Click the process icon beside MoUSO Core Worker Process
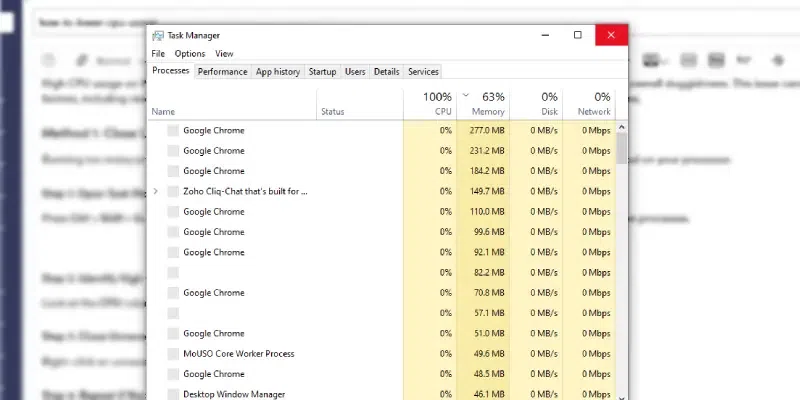 click(173, 354)
